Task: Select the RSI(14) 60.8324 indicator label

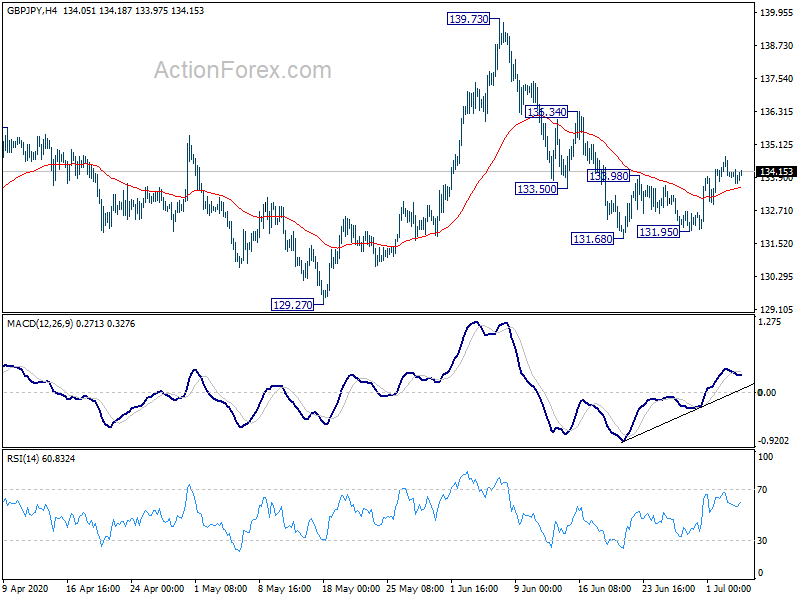Action: [x=41, y=459]
